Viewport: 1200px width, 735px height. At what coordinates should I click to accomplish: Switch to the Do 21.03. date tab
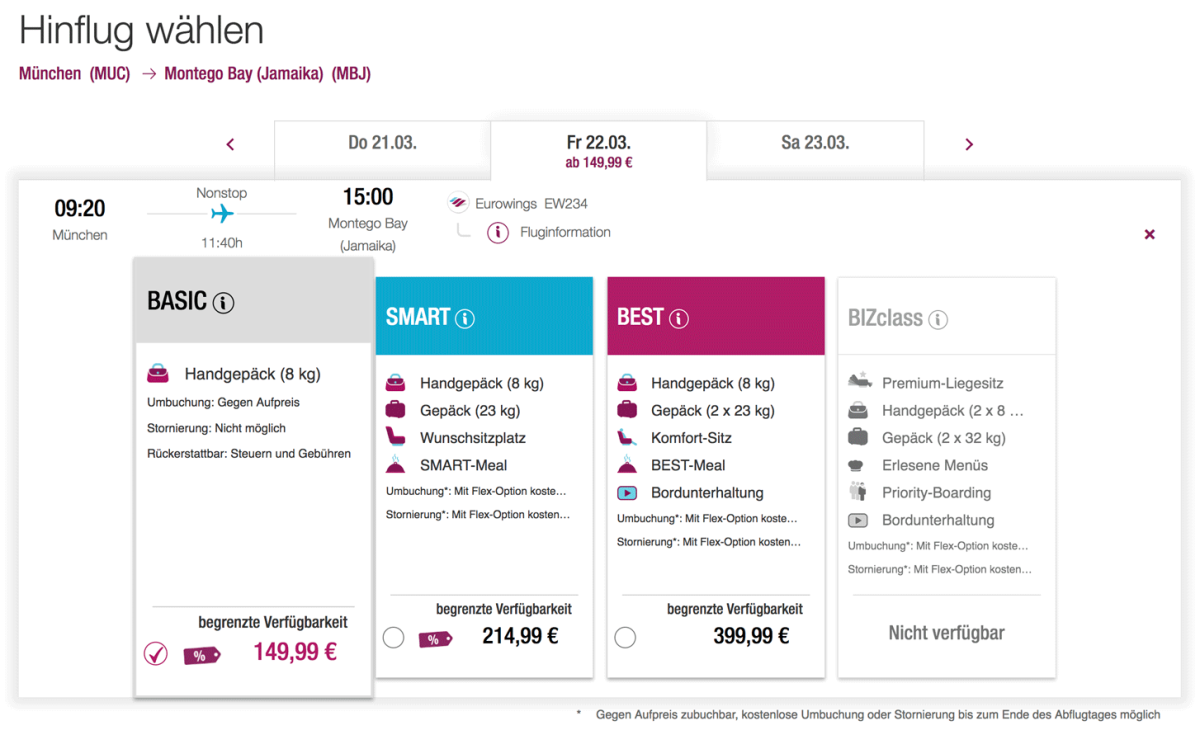(382, 143)
